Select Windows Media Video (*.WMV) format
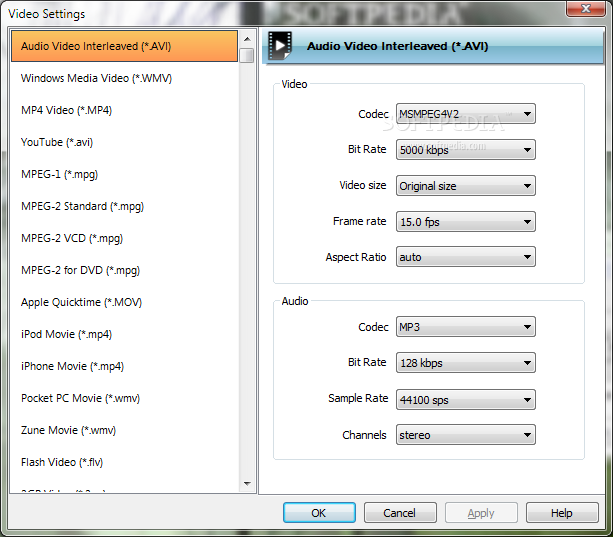 [x=124, y=78]
